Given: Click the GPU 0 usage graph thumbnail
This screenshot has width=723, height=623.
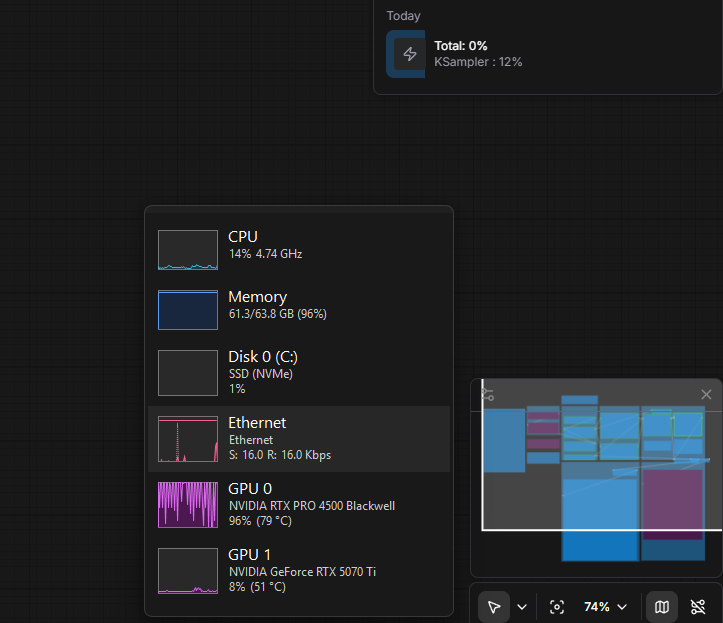Looking at the screenshot, I should point(188,505).
